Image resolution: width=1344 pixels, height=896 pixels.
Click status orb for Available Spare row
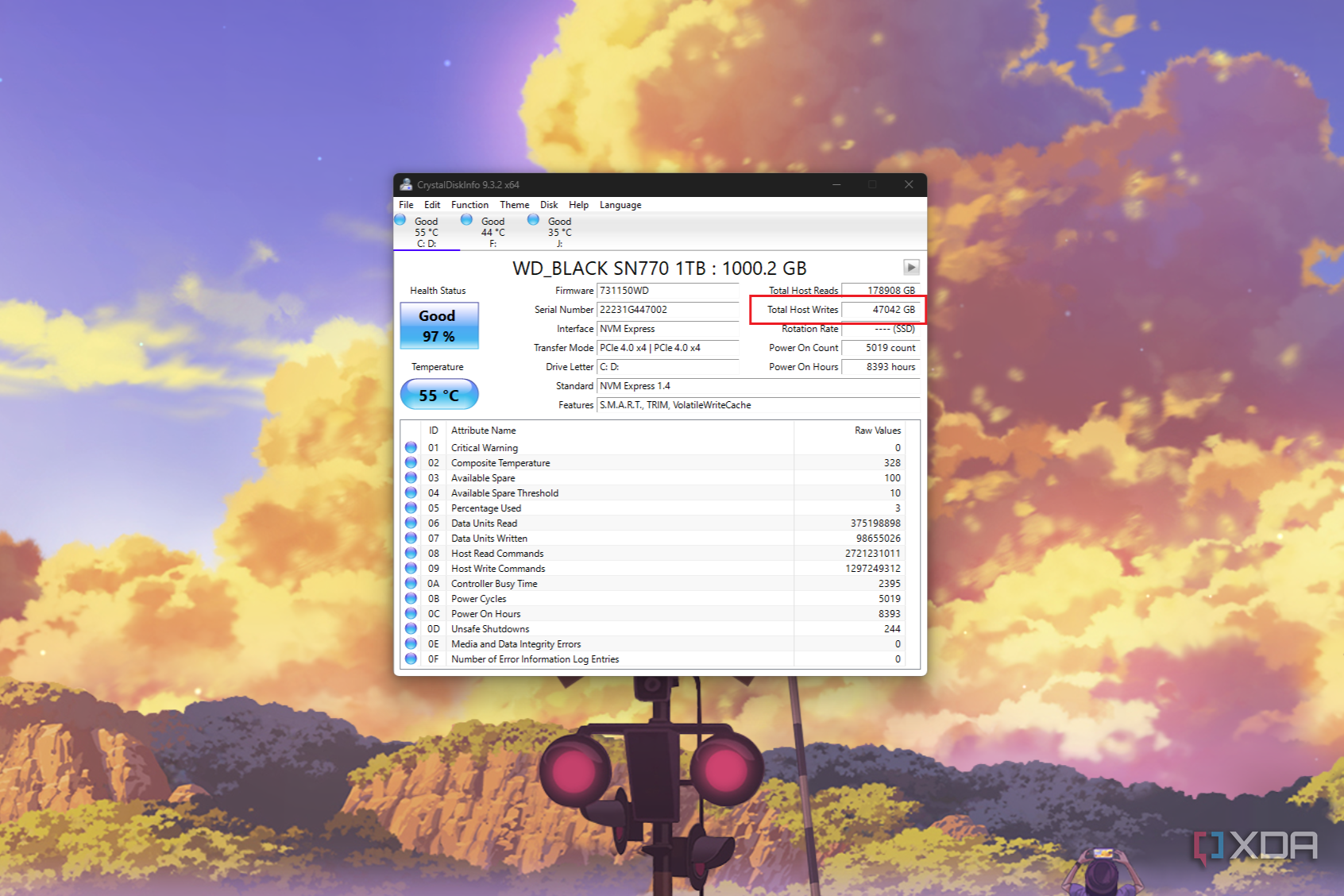pyautogui.click(x=411, y=477)
